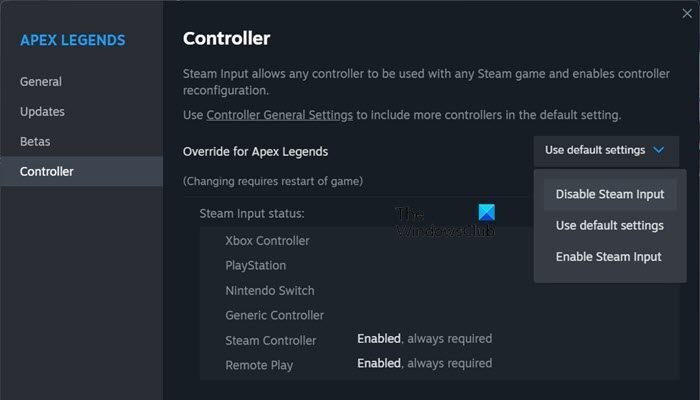Image resolution: width=700 pixels, height=400 pixels.
Task: Click the Controller page heading
Action: (226, 39)
